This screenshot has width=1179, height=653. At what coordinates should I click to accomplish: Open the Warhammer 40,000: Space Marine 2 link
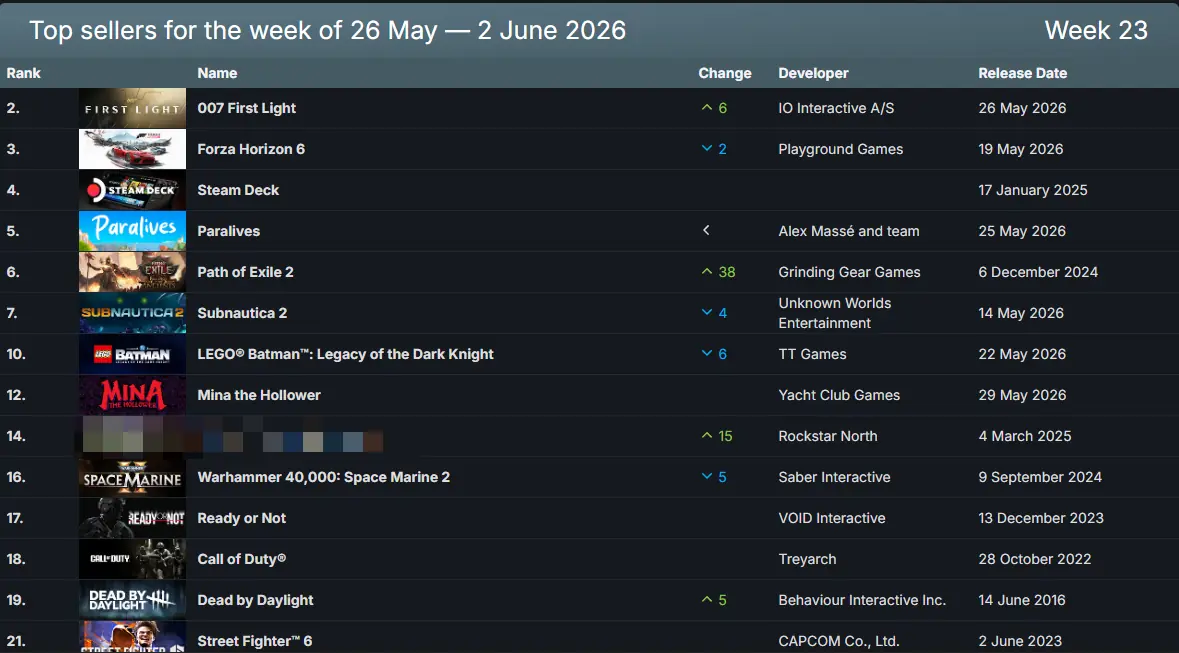tap(323, 477)
